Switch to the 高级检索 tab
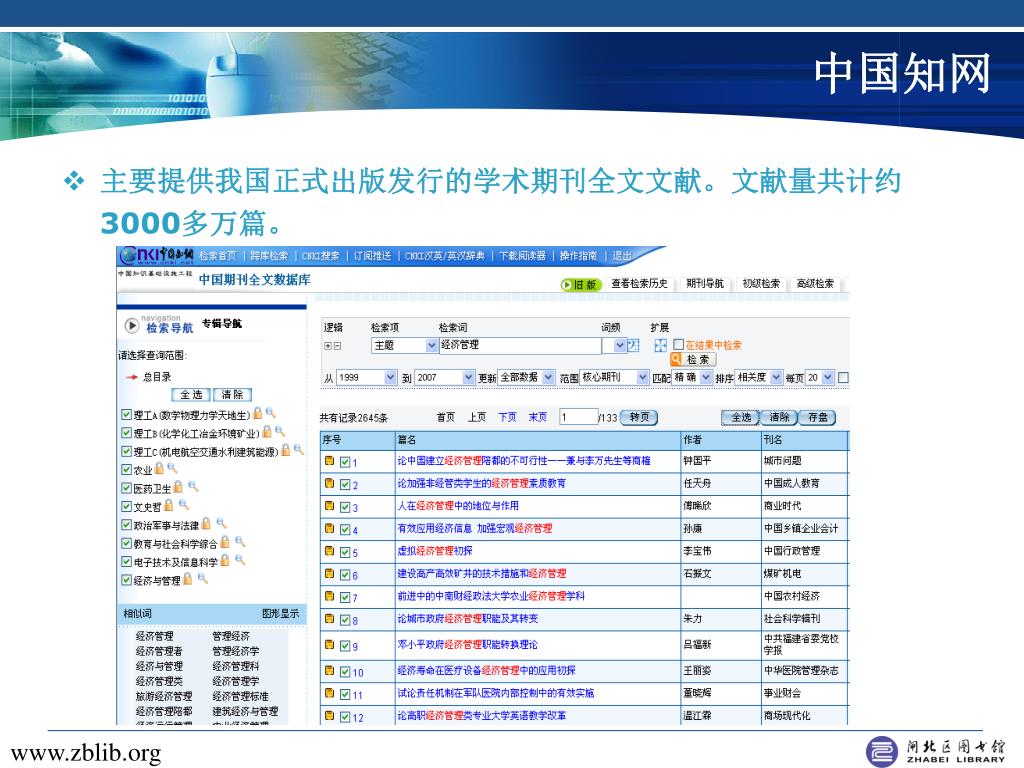1024x768 pixels. point(815,283)
